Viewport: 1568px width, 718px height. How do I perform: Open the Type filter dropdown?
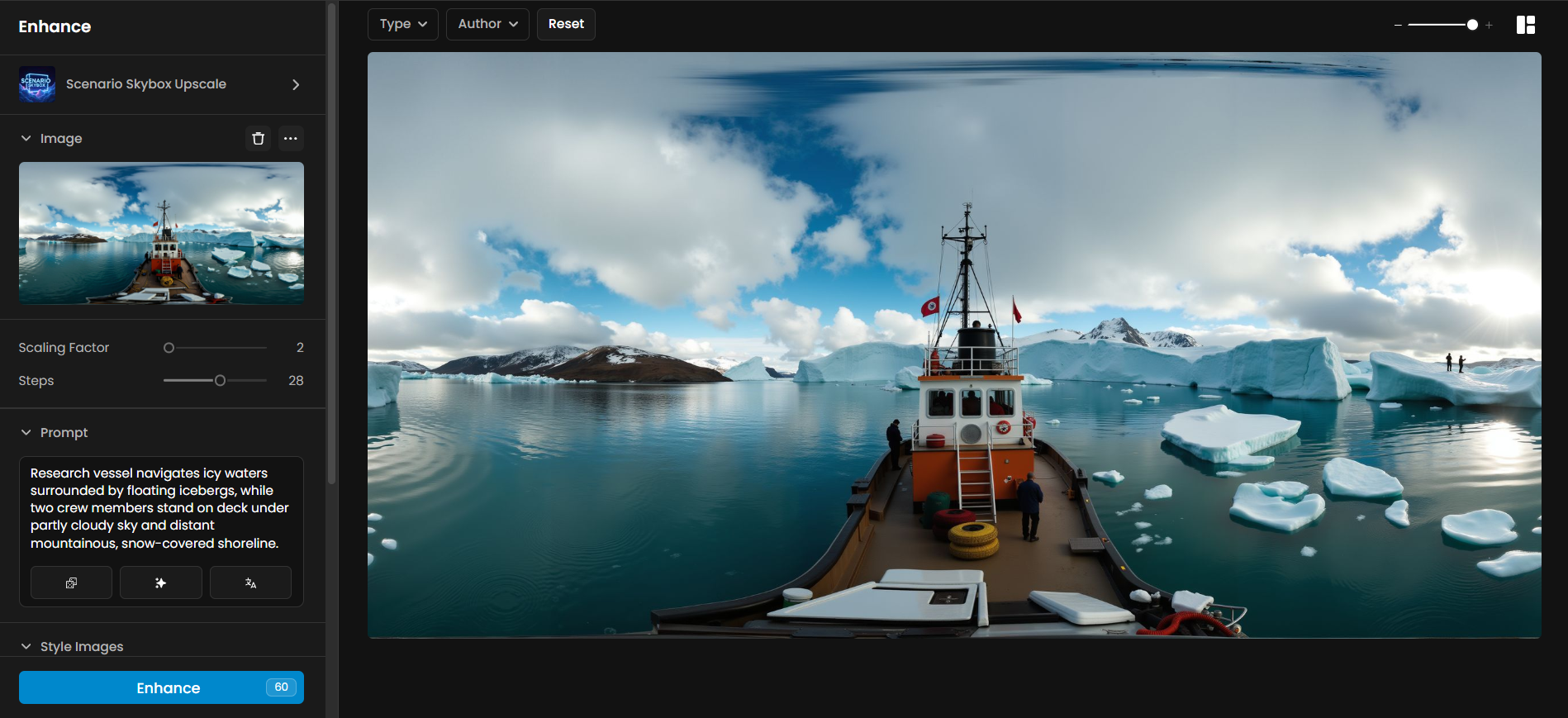click(403, 24)
